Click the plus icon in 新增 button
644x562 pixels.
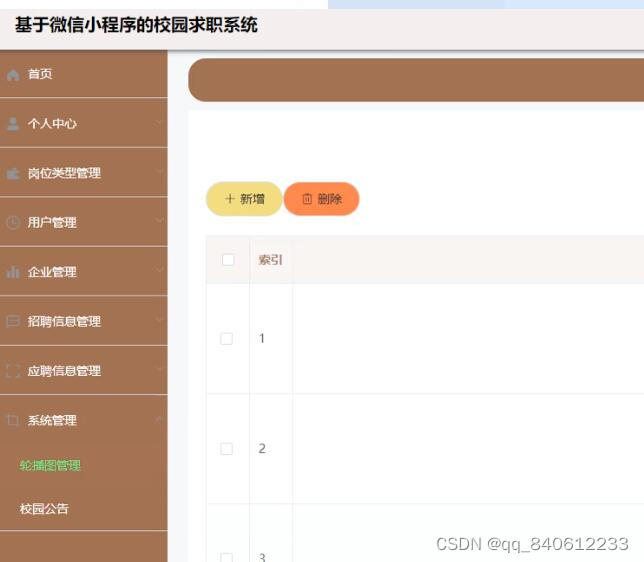[x=230, y=199]
